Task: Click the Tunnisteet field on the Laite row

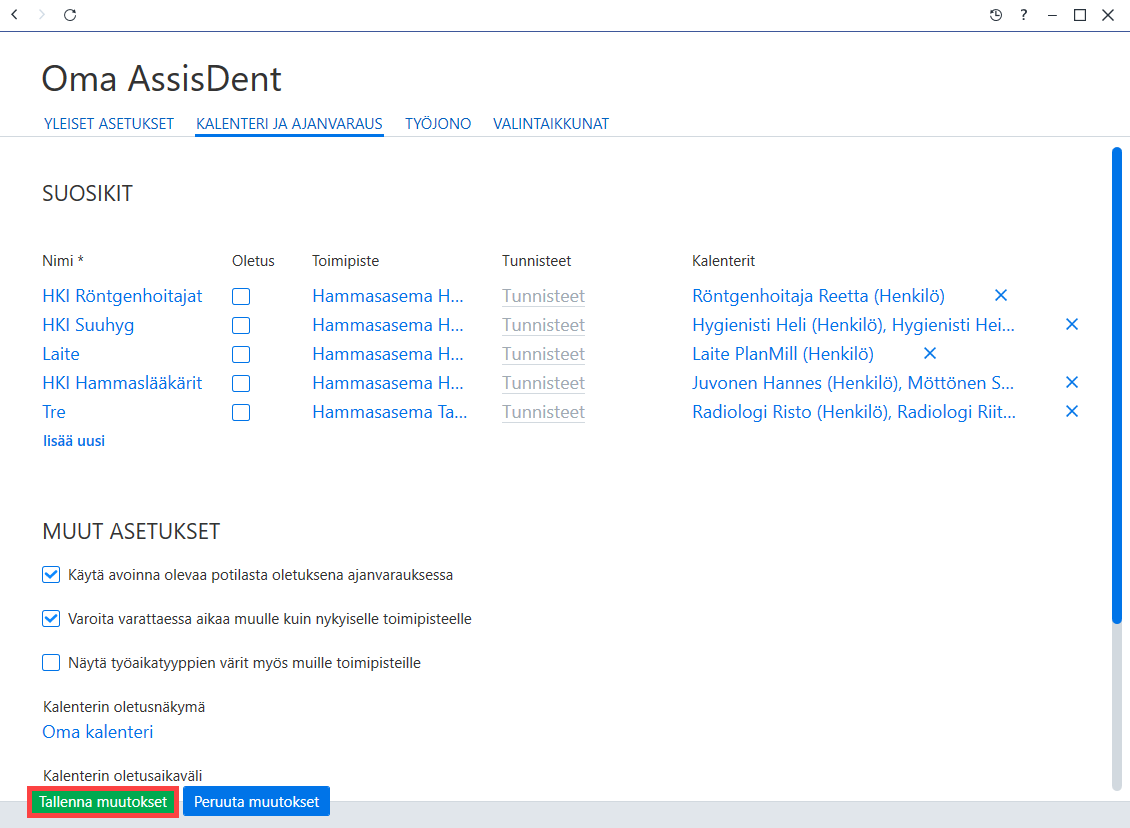Action: tap(543, 354)
